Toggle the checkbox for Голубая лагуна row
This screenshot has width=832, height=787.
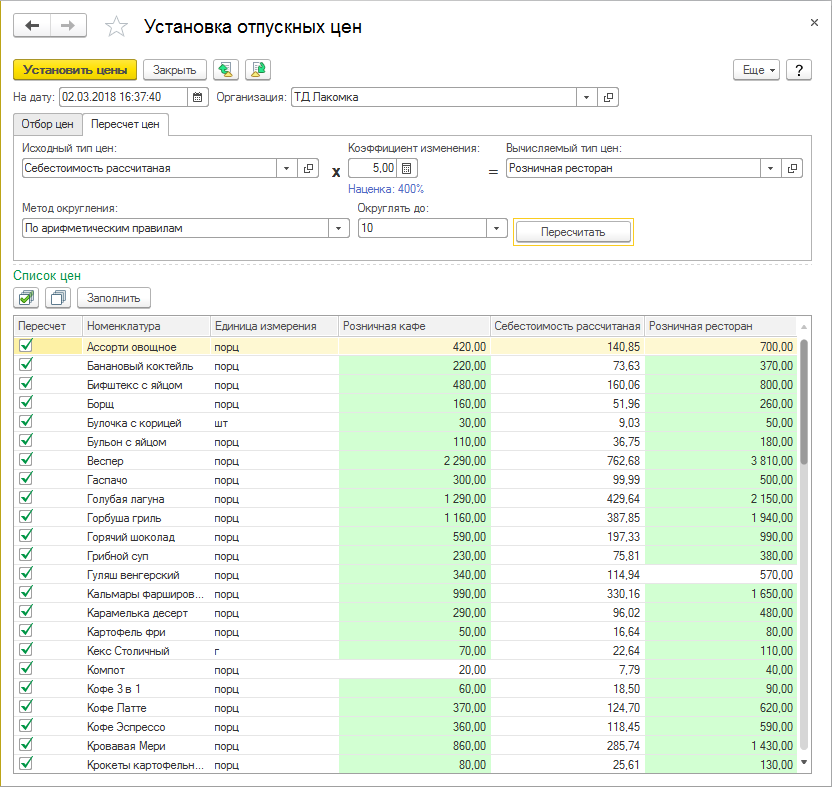(26, 498)
